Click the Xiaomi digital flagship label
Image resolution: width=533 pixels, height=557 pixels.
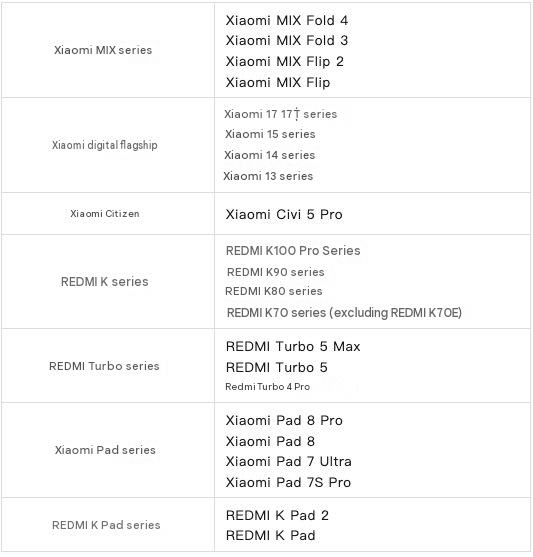click(x=104, y=145)
